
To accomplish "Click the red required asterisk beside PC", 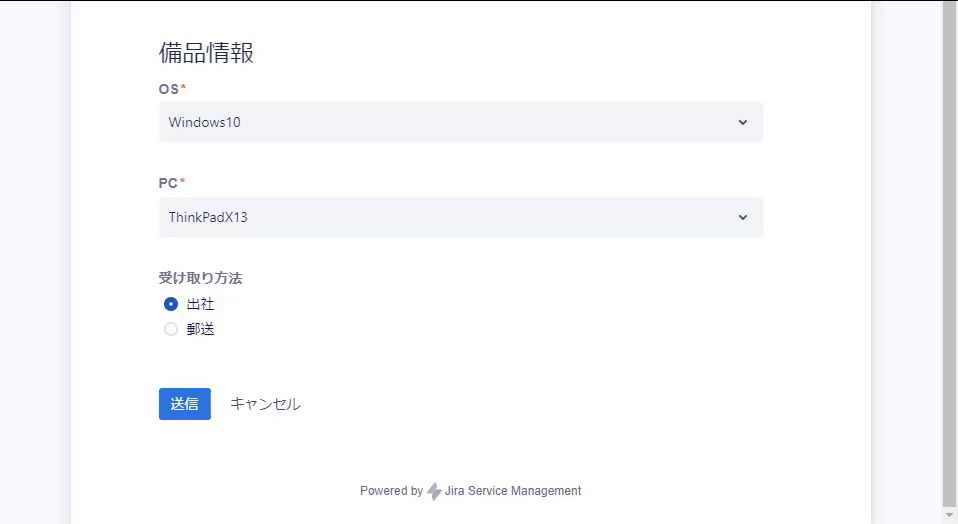I will (182, 181).
